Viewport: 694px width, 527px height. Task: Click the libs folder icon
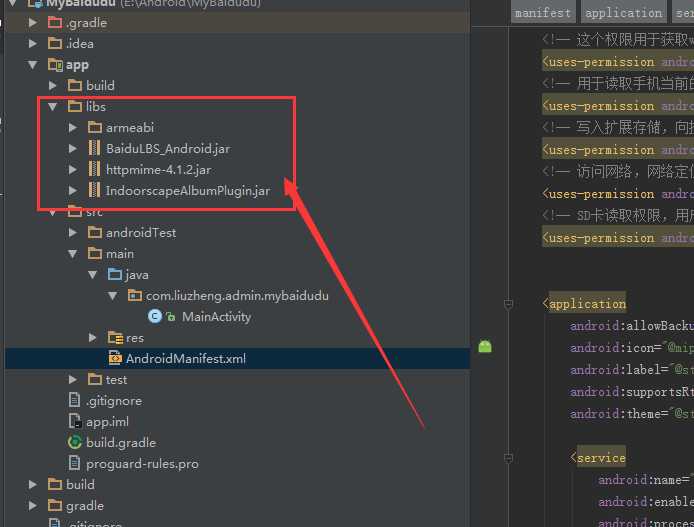75,106
